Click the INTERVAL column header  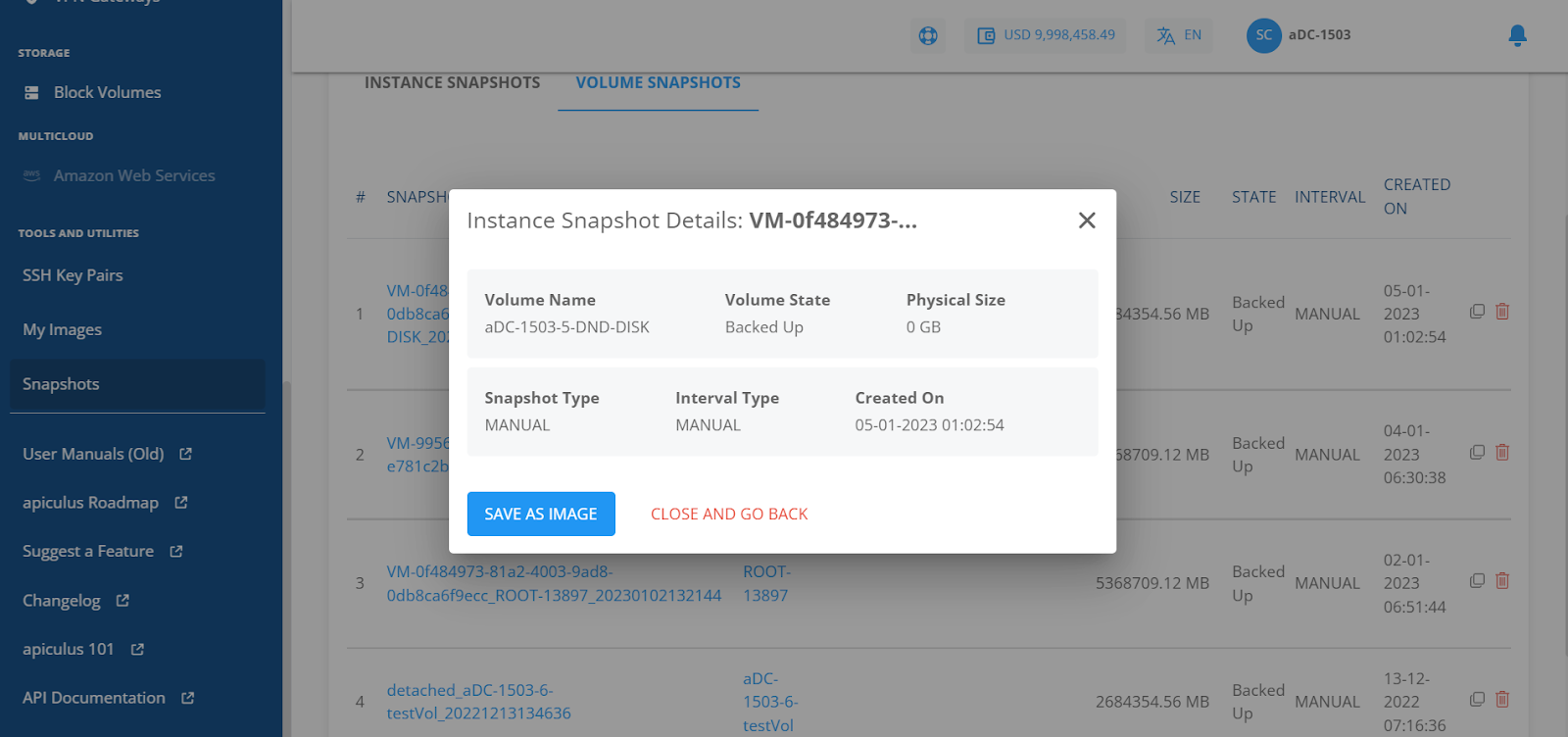1329,197
